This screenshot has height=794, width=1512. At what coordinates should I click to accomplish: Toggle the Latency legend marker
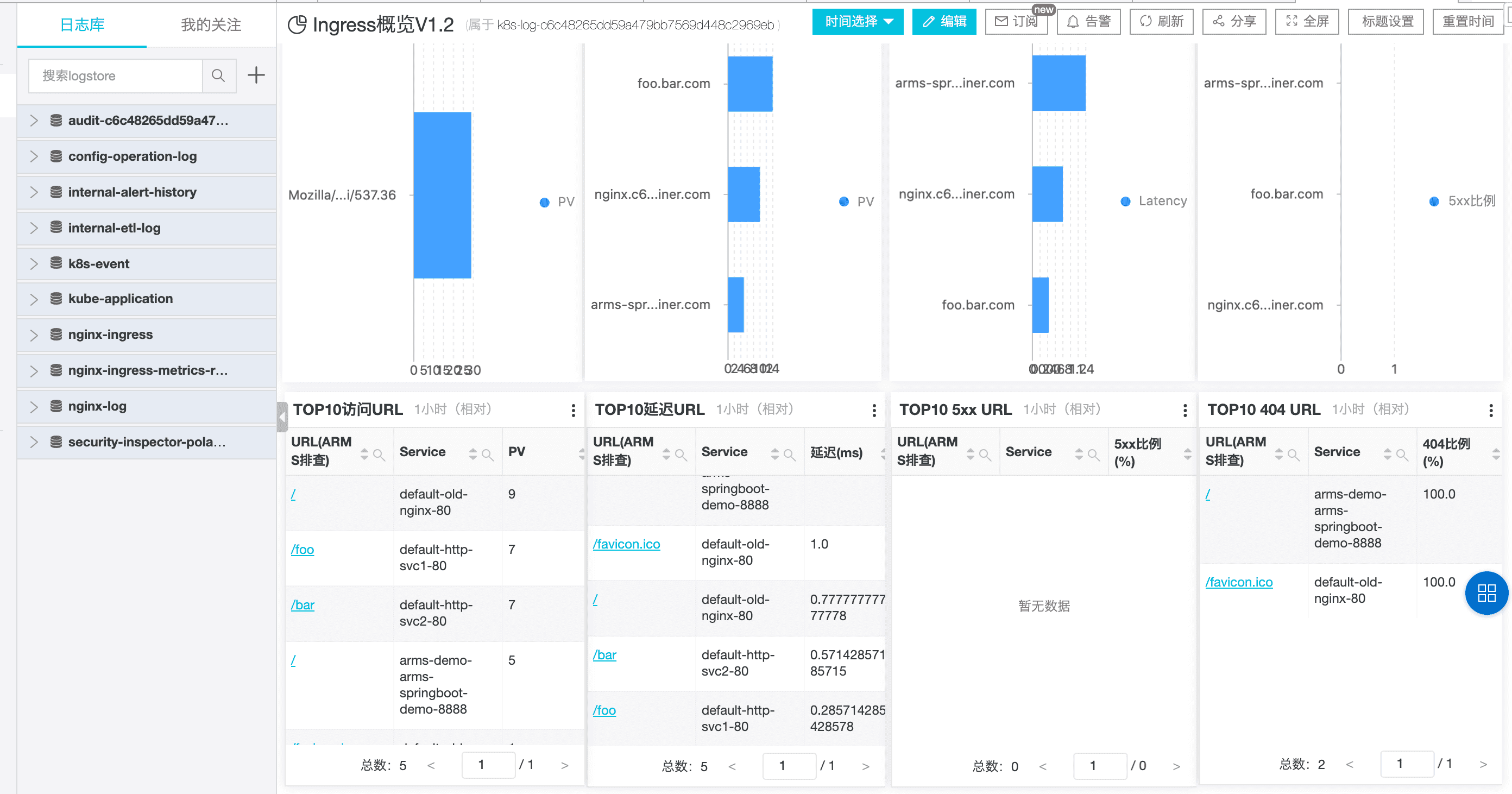point(1125,201)
